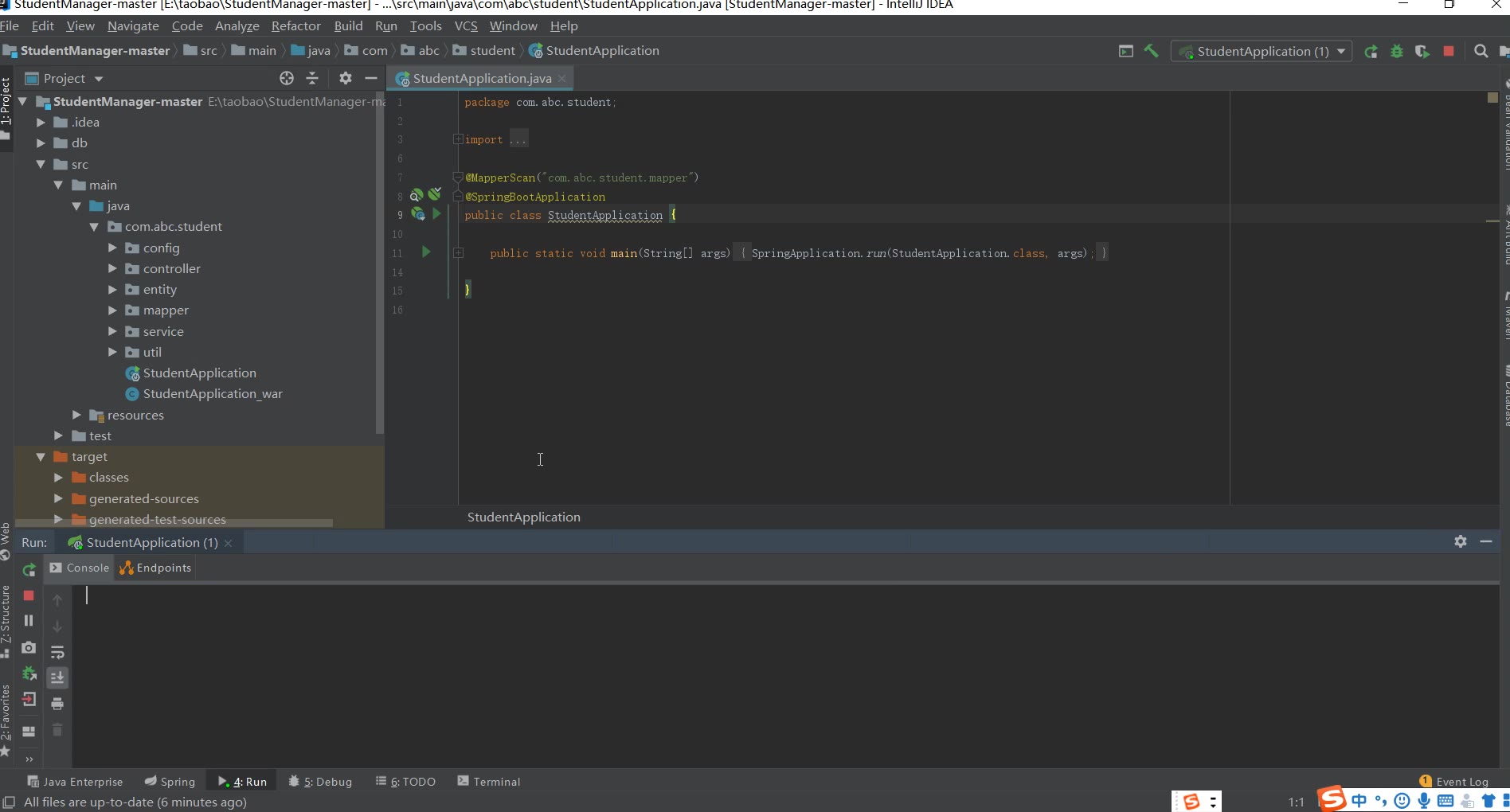This screenshot has width=1510, height=812.
Task: Click the run gutter arrow beside main method
Action: 426,252
